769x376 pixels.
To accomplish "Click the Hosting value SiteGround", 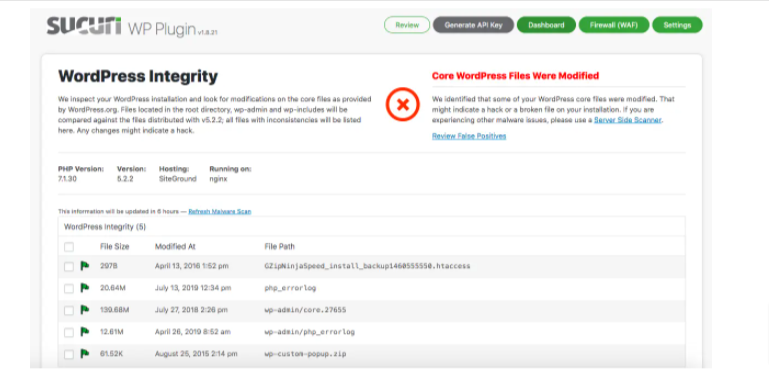I will click(x=178, y=179).
